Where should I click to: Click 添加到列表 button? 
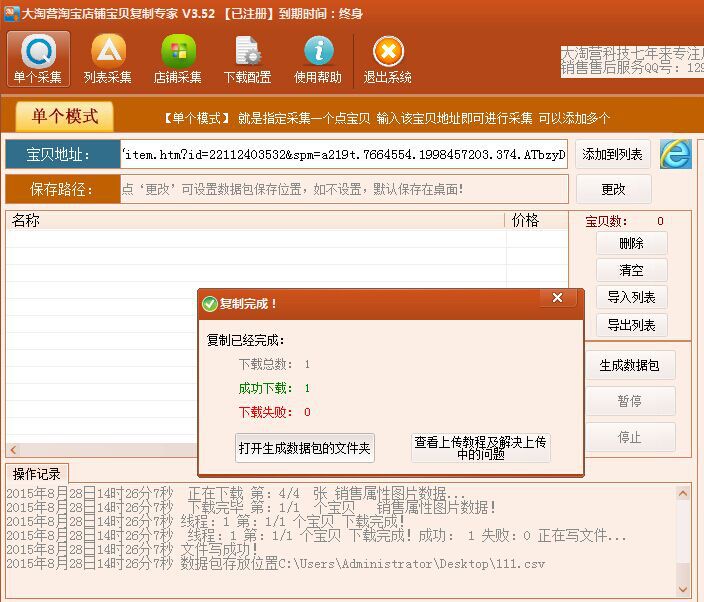[612, 154]
